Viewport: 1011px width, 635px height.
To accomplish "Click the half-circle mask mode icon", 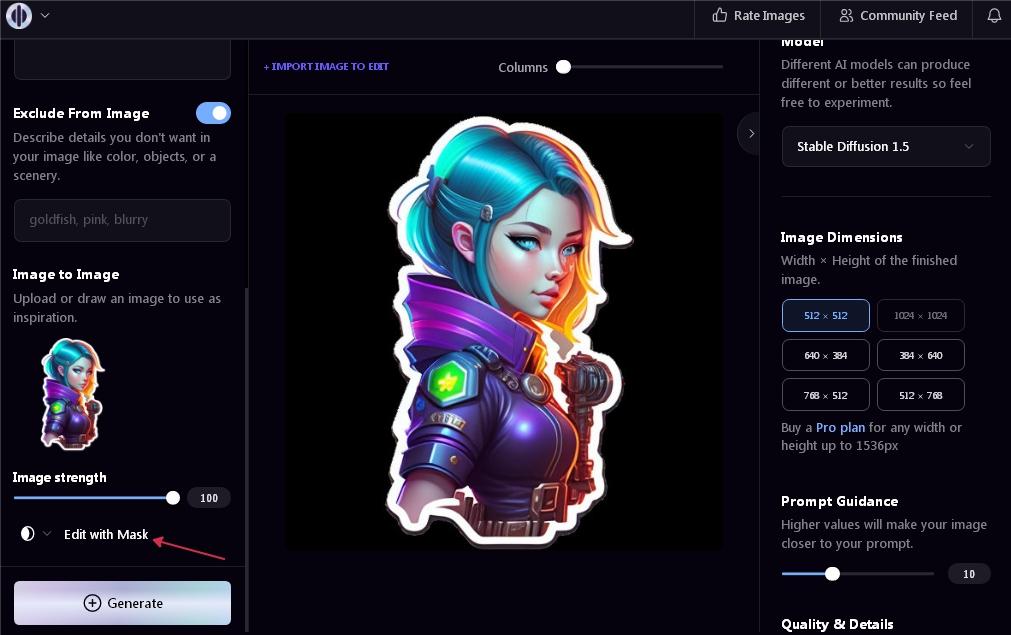I will click(x=27, y=534).
